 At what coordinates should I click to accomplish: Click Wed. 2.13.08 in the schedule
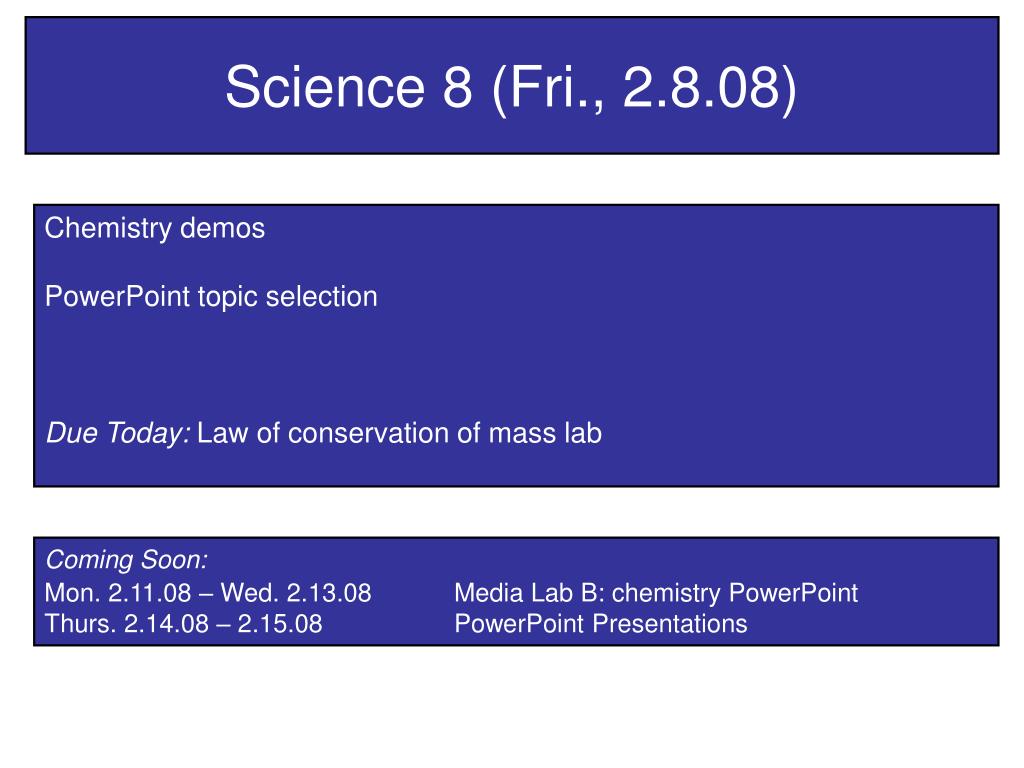(x=296, y=593)
